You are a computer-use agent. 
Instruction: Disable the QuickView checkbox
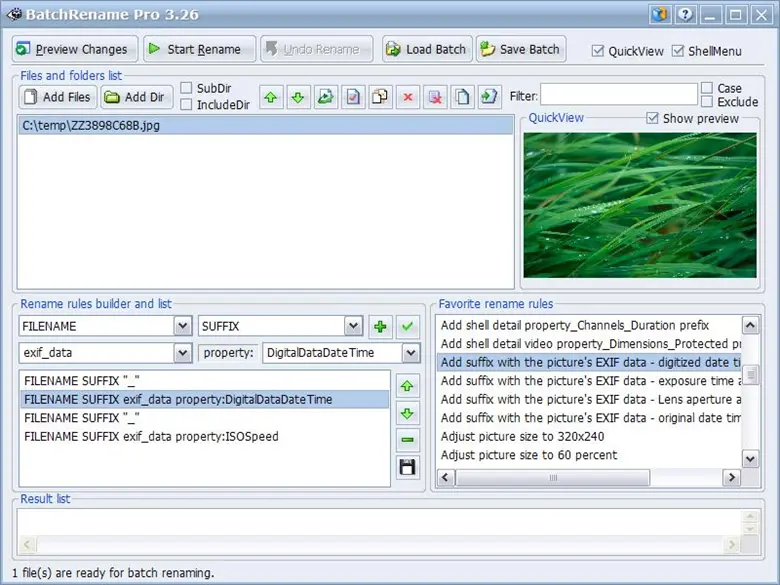click(598, 51)
